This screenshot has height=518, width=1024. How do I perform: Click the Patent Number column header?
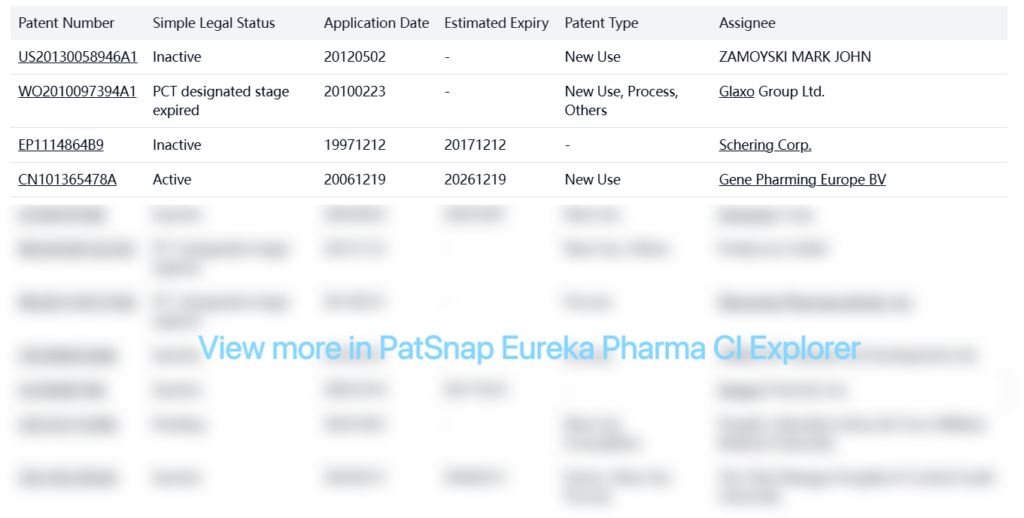coord(66,23)
